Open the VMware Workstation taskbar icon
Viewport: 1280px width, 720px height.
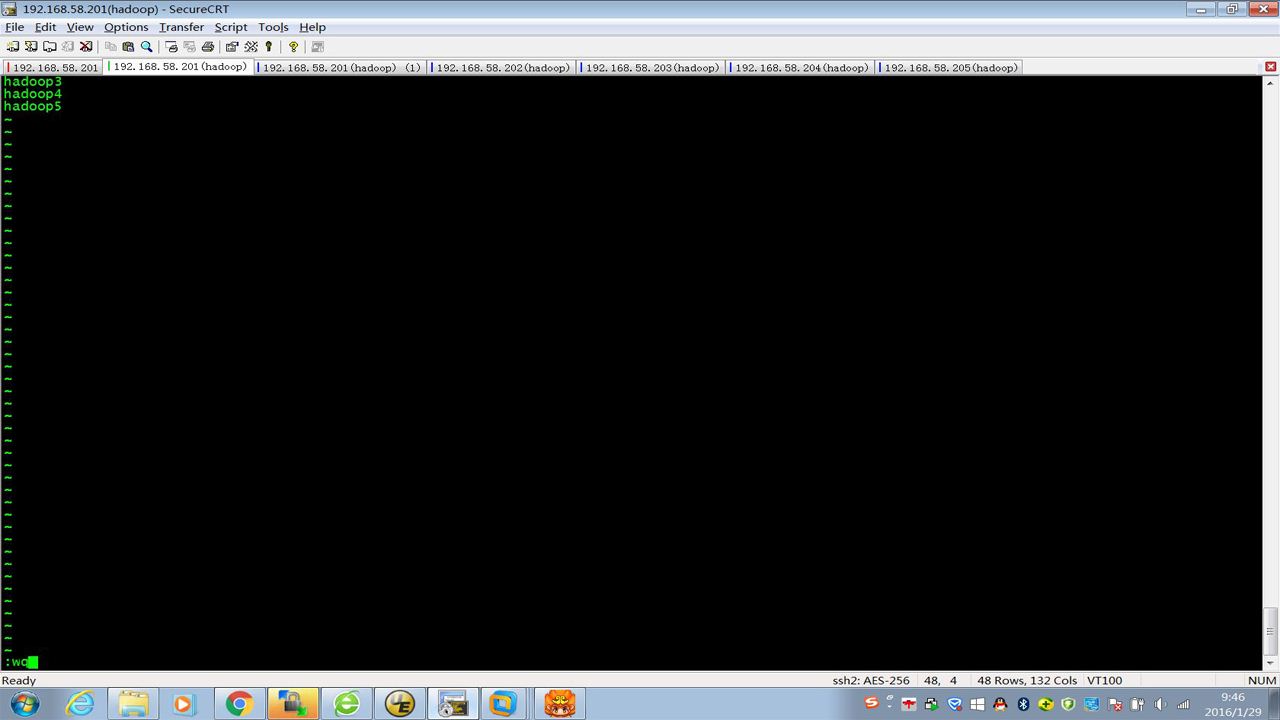click(502, 704)
